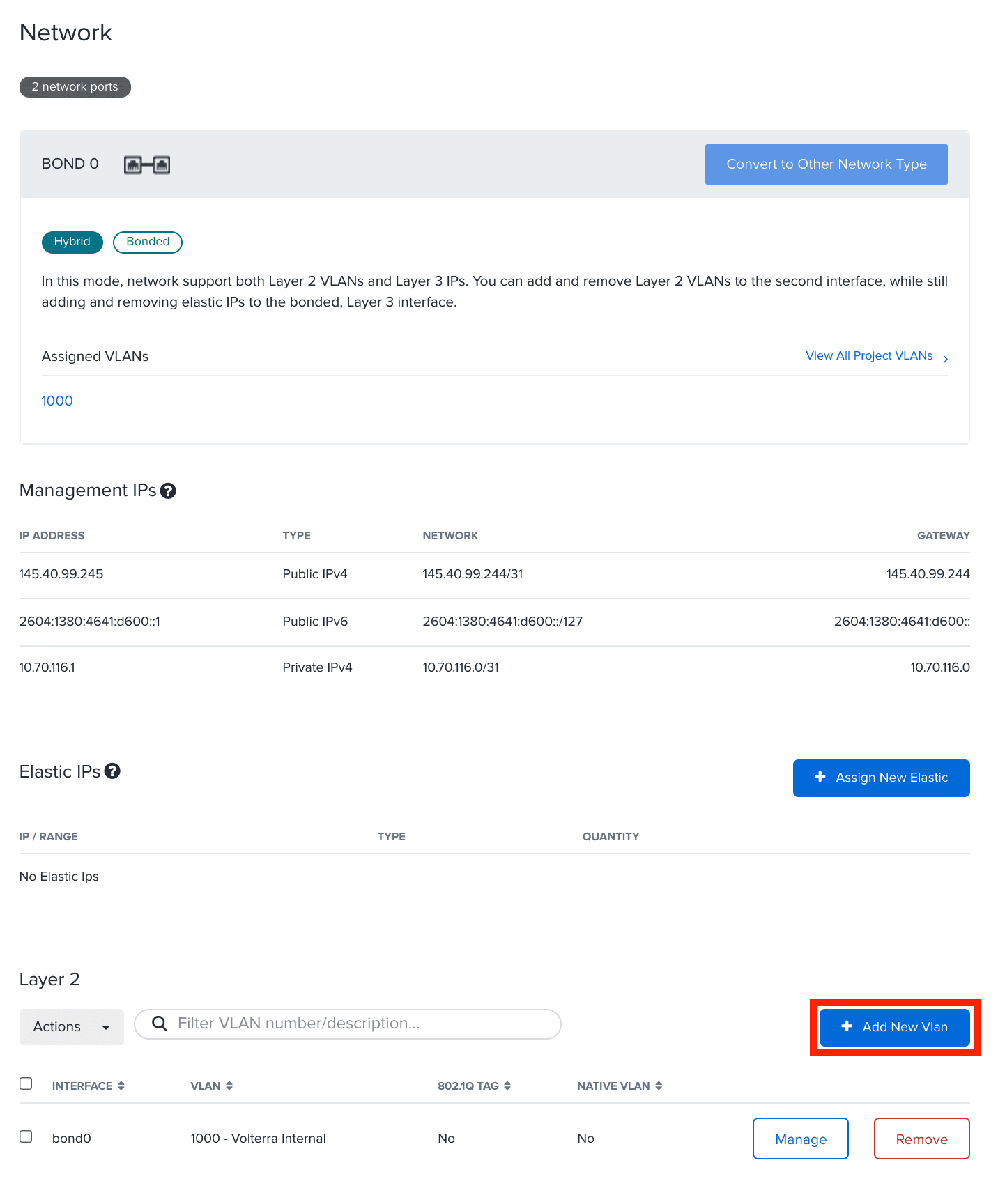
Task: Click the 2 network ports badge
Action: pos(75,87)
